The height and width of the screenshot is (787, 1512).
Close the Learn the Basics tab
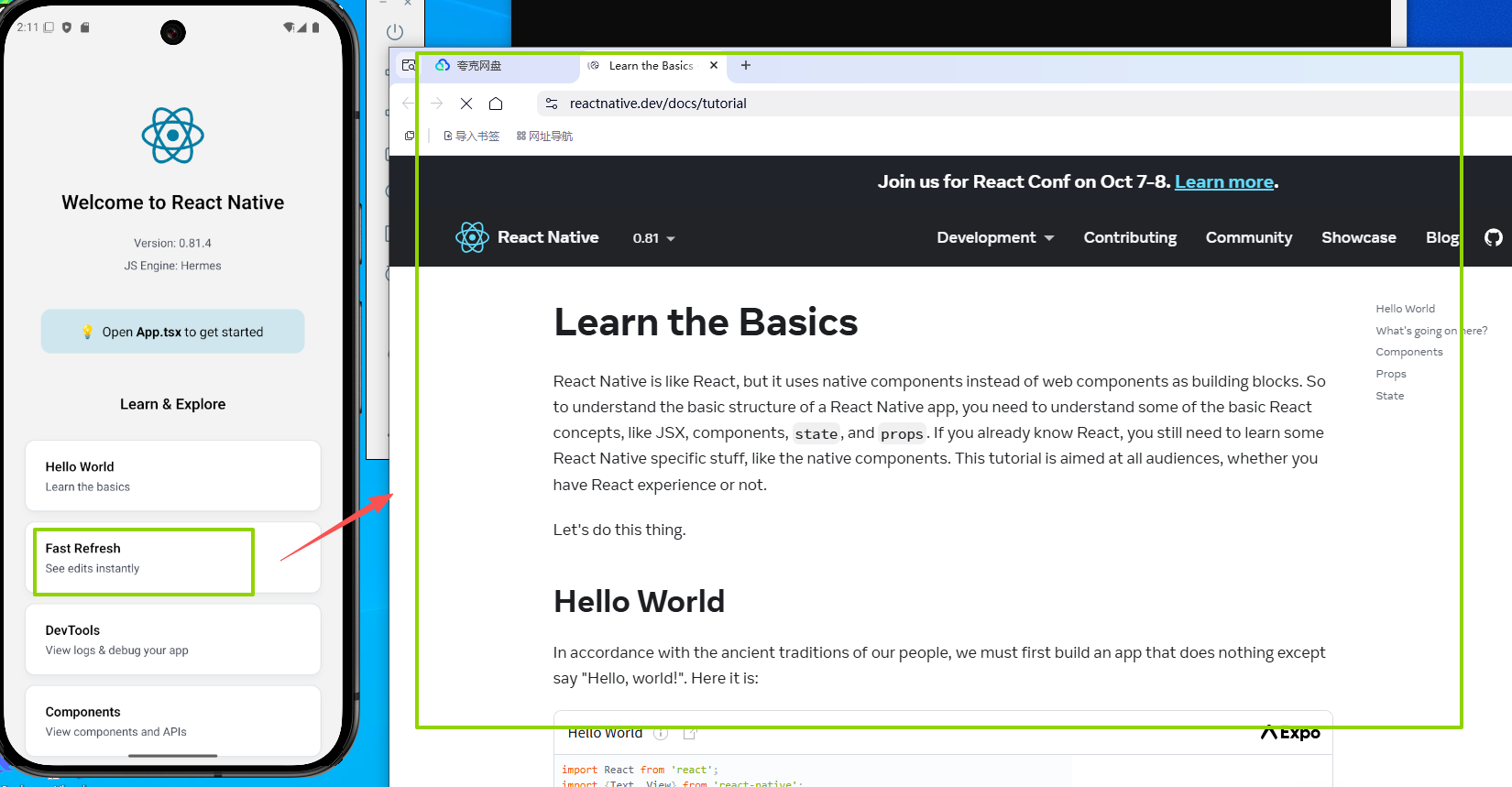click(714, 65)
